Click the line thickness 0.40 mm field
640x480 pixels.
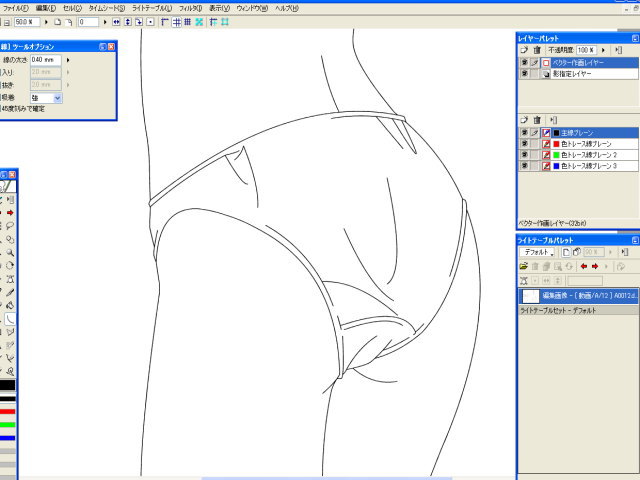[45, 60]
